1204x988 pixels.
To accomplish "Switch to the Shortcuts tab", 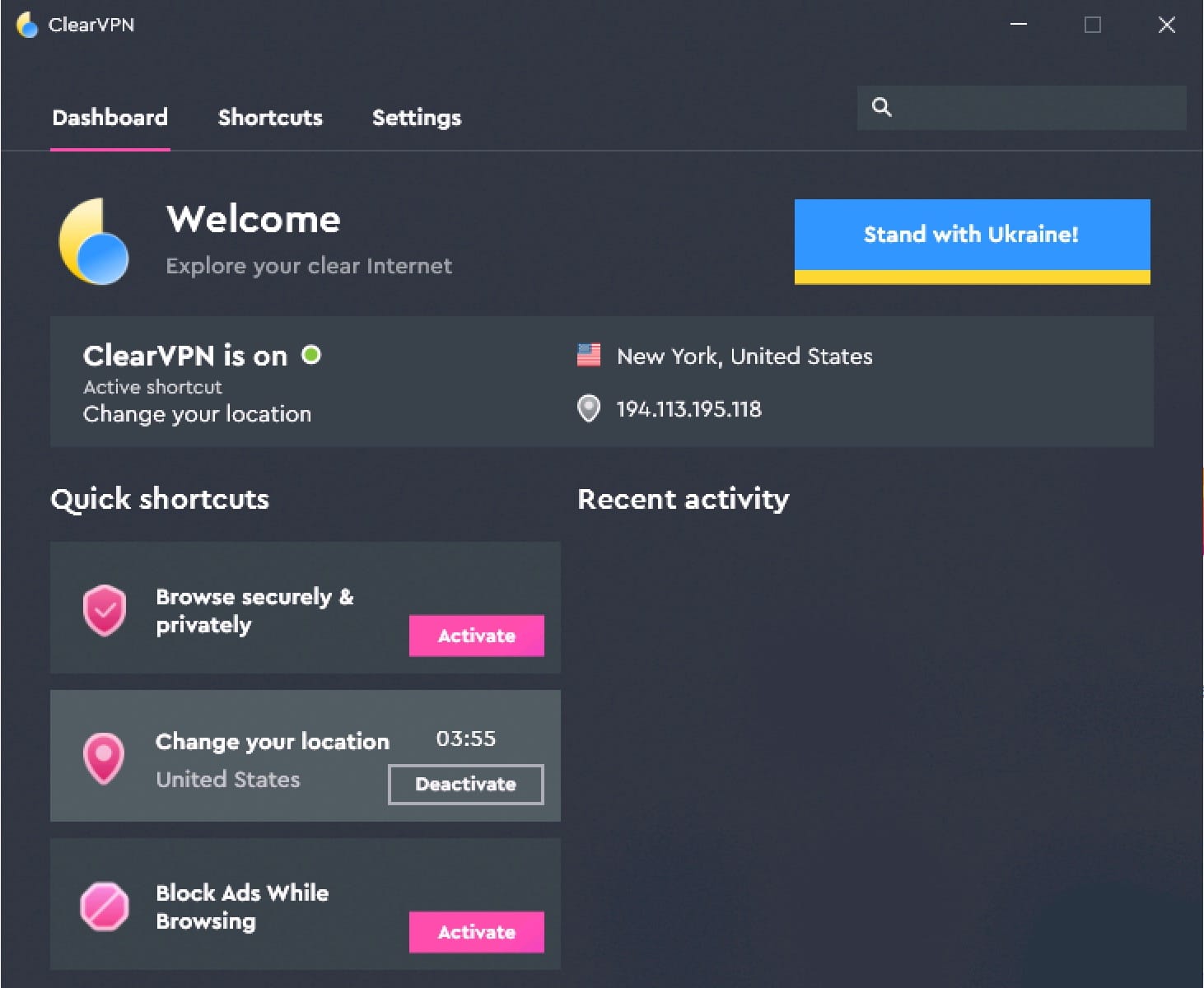I will [x=270, y=118].
